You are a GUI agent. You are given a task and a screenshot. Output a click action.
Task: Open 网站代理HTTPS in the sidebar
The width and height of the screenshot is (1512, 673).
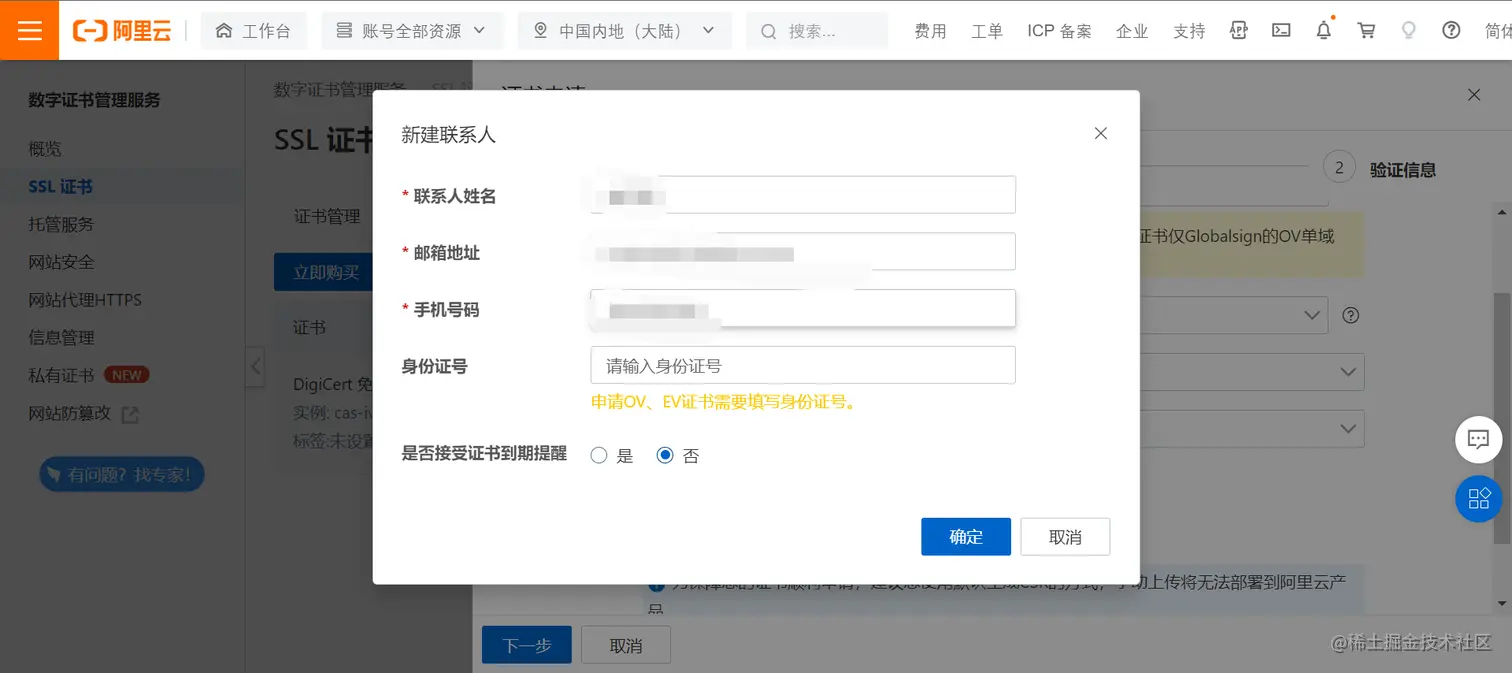click(x=85, y=300)
